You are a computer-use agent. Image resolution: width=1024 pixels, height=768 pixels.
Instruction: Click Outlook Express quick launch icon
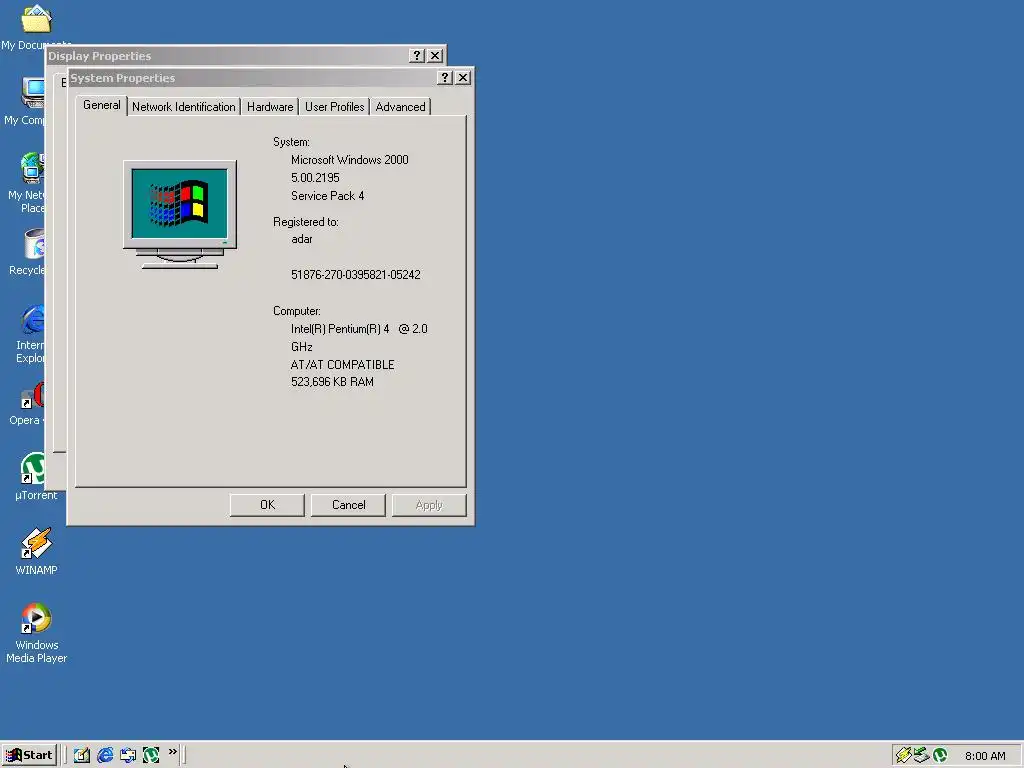click(x=128, y=755)
